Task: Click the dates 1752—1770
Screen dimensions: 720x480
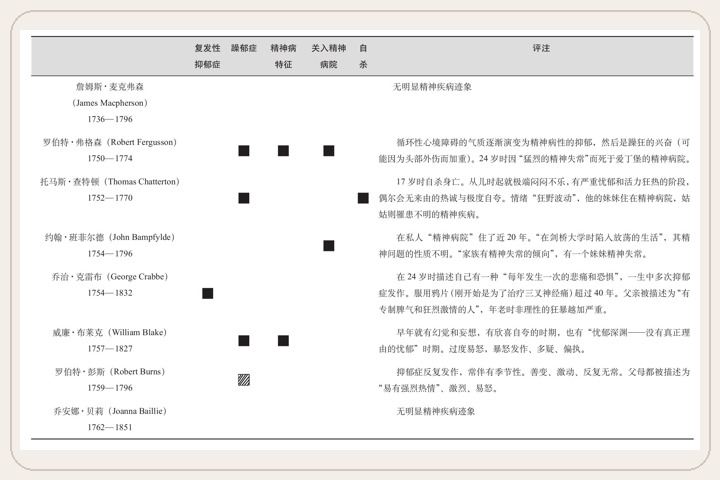Action: 110,198
